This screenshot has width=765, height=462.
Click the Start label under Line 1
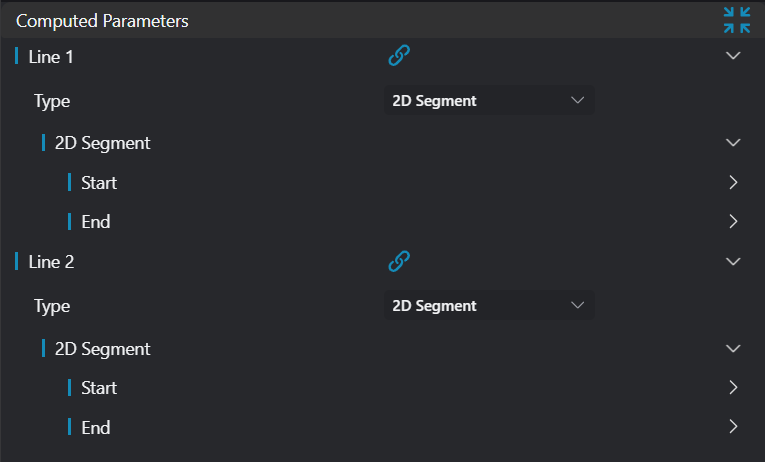[x=99, y=183]
